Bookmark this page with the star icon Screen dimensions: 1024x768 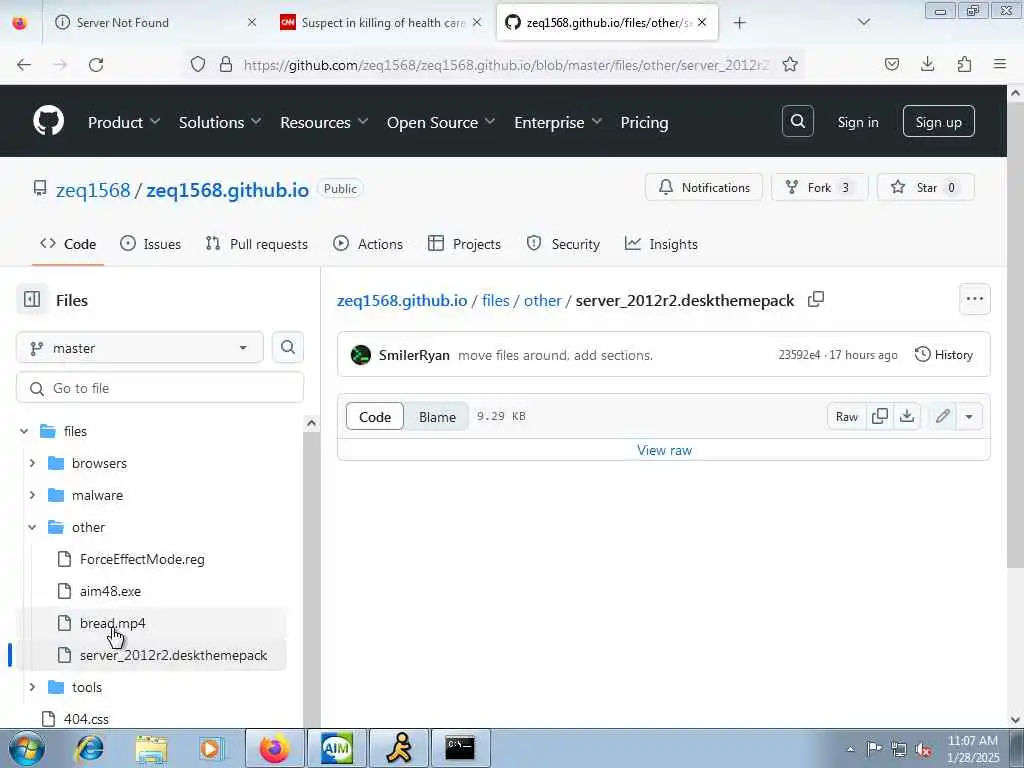tap(790, 64)
